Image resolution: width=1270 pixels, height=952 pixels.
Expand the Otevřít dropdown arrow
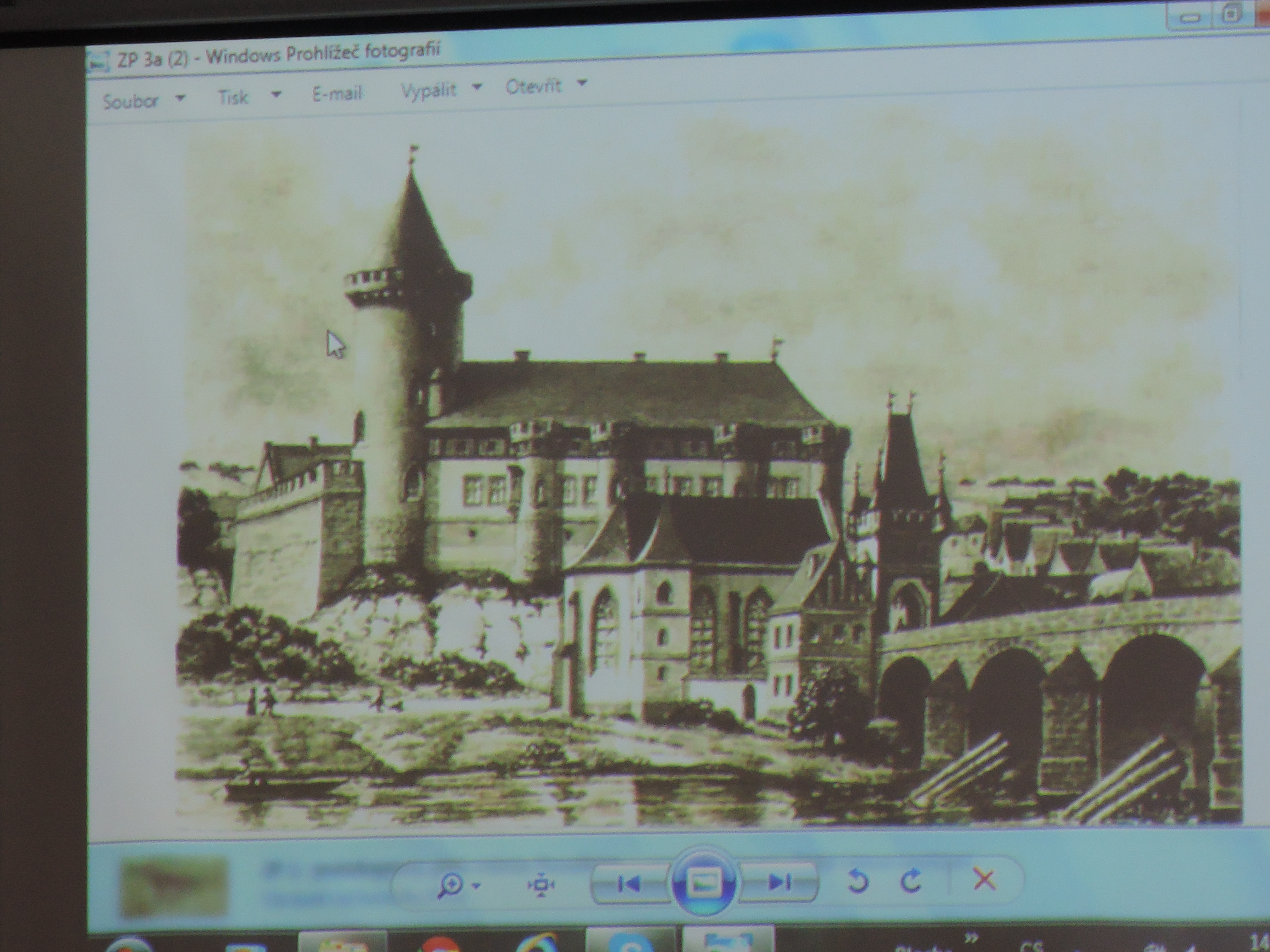(x=582, y=83)
